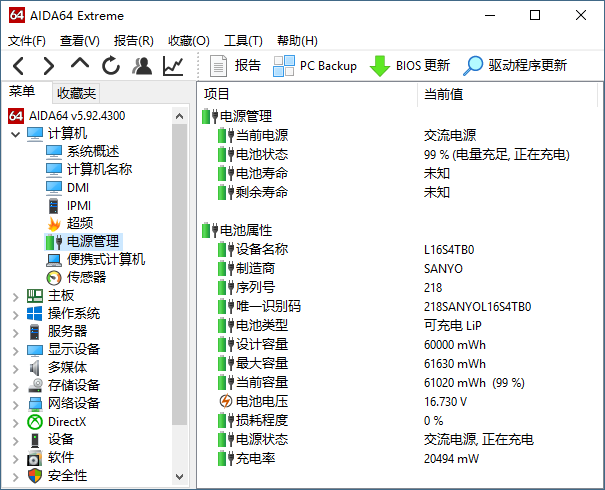605x490 pixels.
Task: Click the Refresh toolbar icon
Action: pos(111,66)
